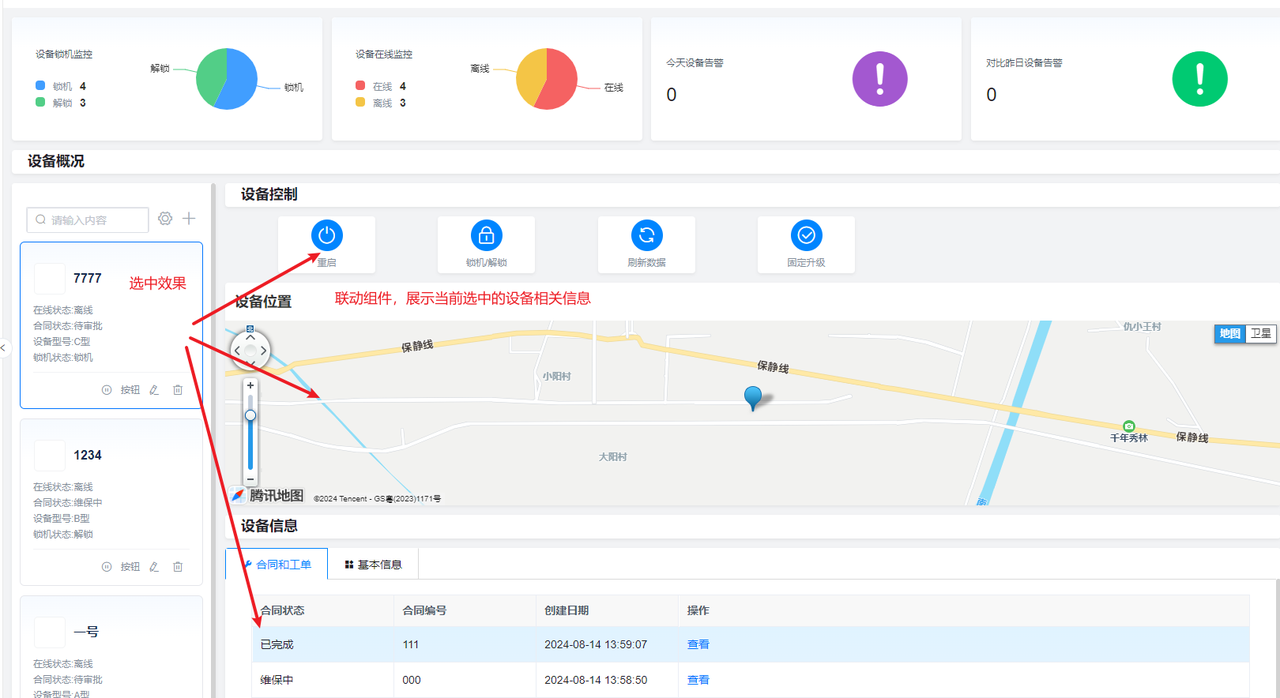The width and height of the screenshot is (1280, 698).
Task: Click the 锁机/解锁 padlock icon
Action: click(486, 236)
